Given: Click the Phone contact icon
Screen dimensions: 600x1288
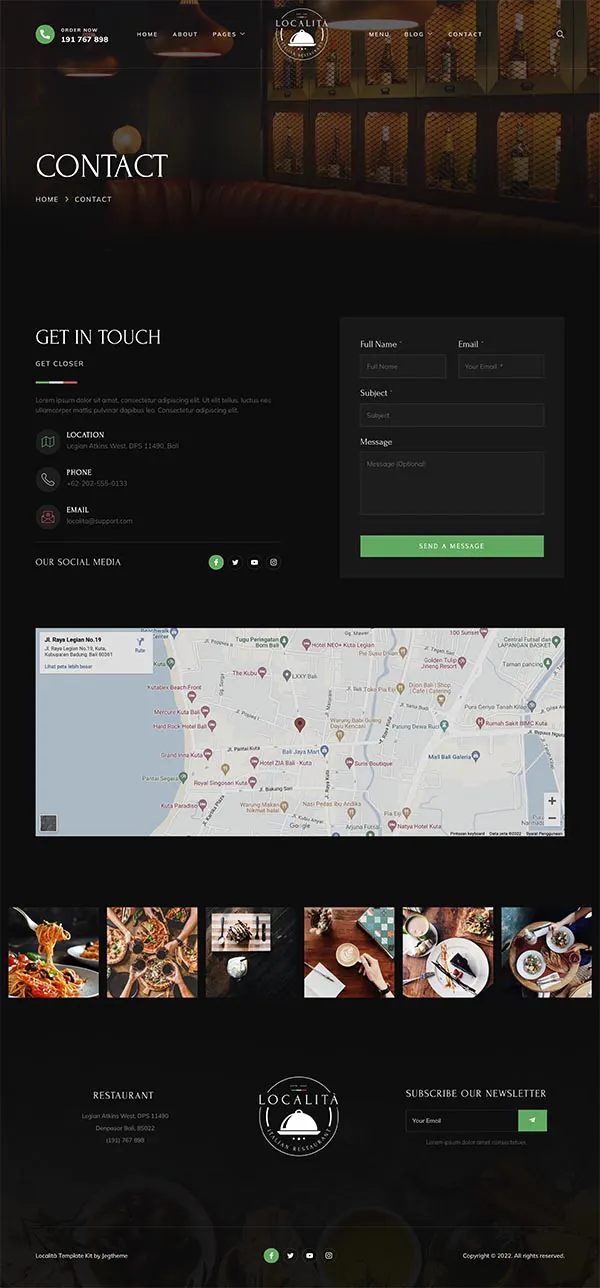Looking at the screenshot, I should pyautogui.click(x=48, y=479).
